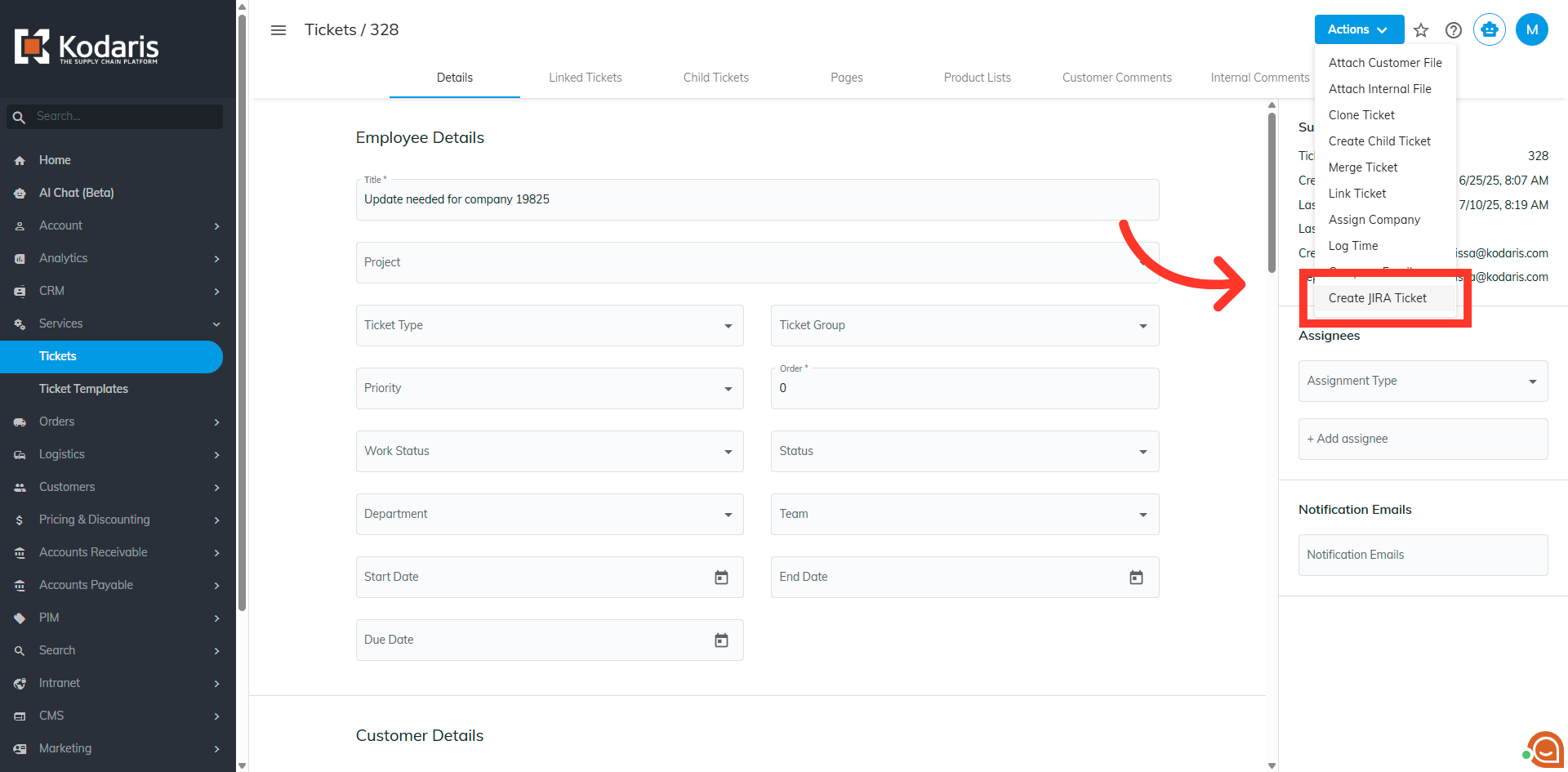The image size is (1568, 772).
Task: Click the CMS sidebar icon
Action: 20,716
